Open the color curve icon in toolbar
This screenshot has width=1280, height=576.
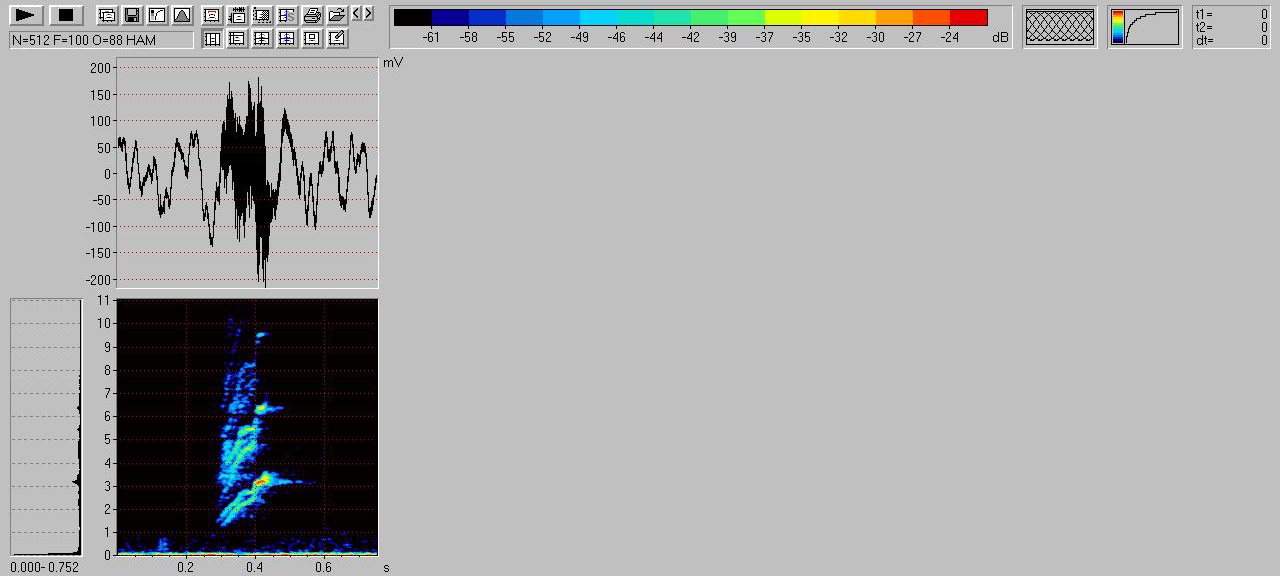tap(156, 15)
